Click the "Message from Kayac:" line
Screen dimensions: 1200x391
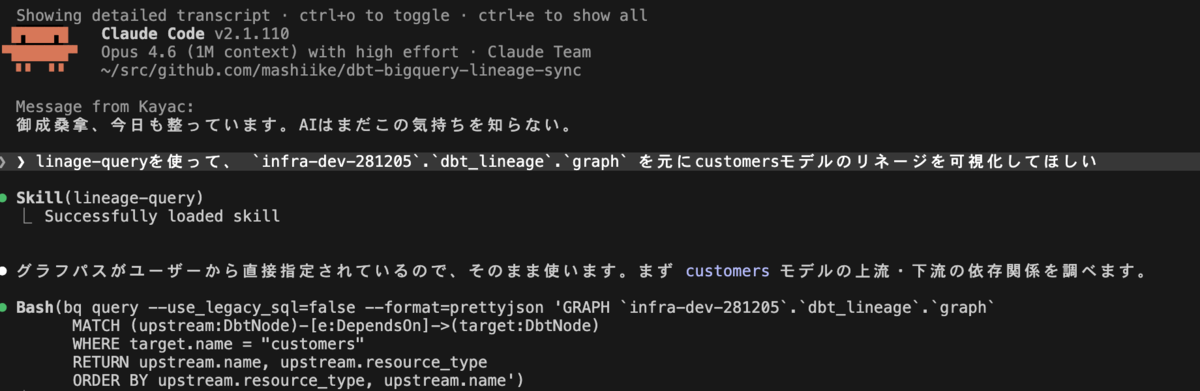105,107
